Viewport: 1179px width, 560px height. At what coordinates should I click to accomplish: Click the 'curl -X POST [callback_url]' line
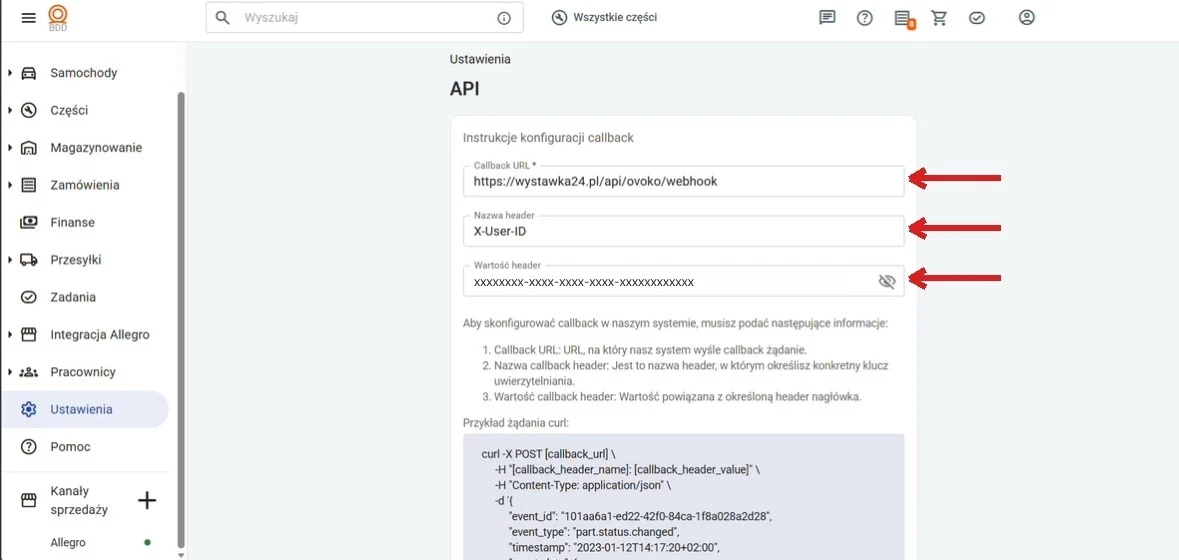click(549, 455)
